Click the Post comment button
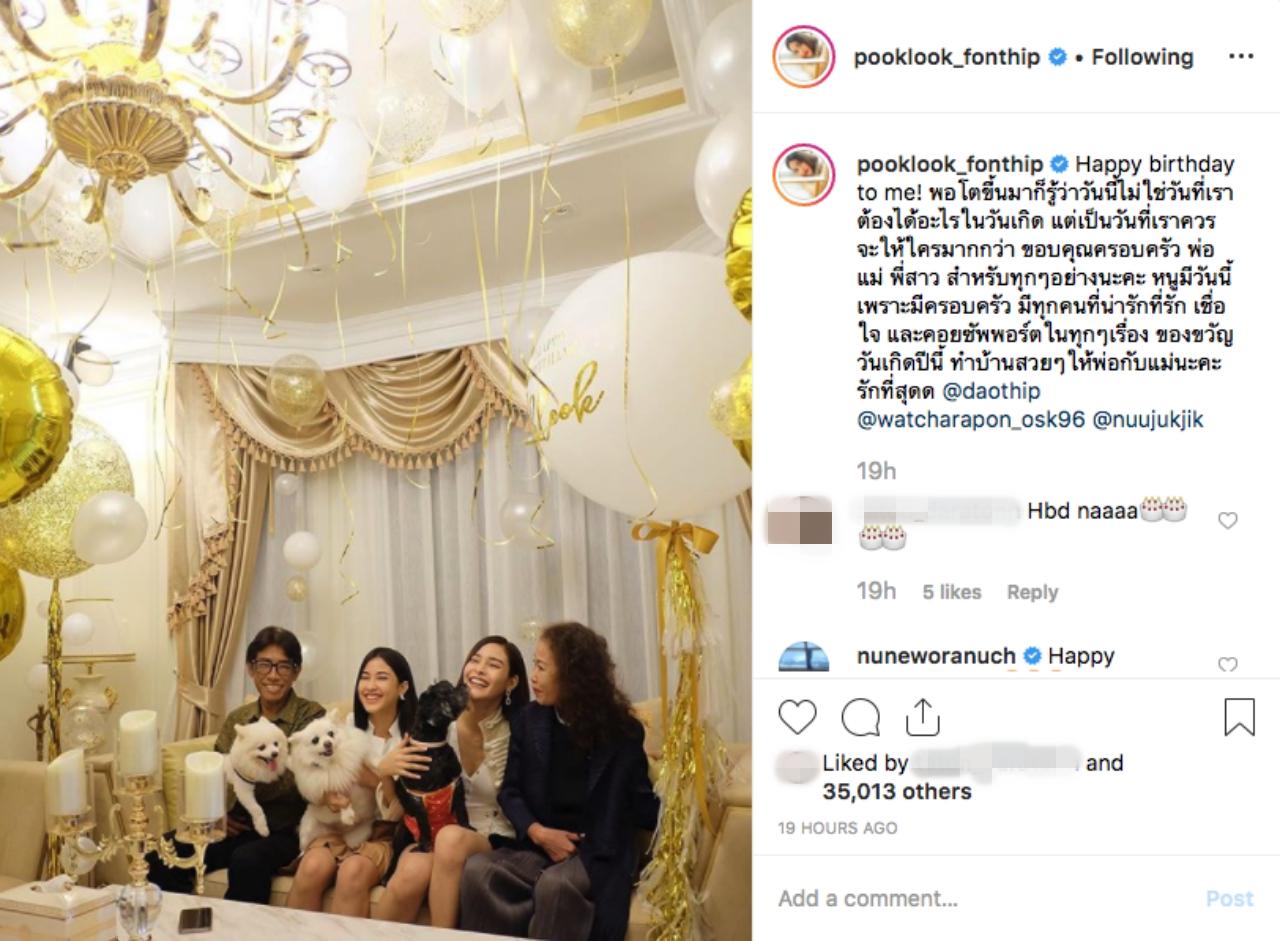Image resolution: width=1280 pixels, height=941 pixels. pos(1229,898)
